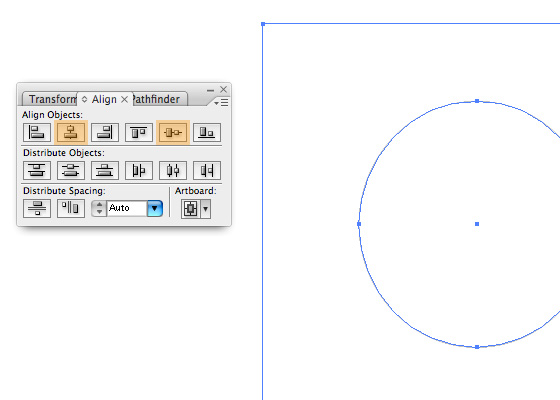The image size is (560, 400).
Task: Select Horizontal Align Center icon
Action: (71, 132)
